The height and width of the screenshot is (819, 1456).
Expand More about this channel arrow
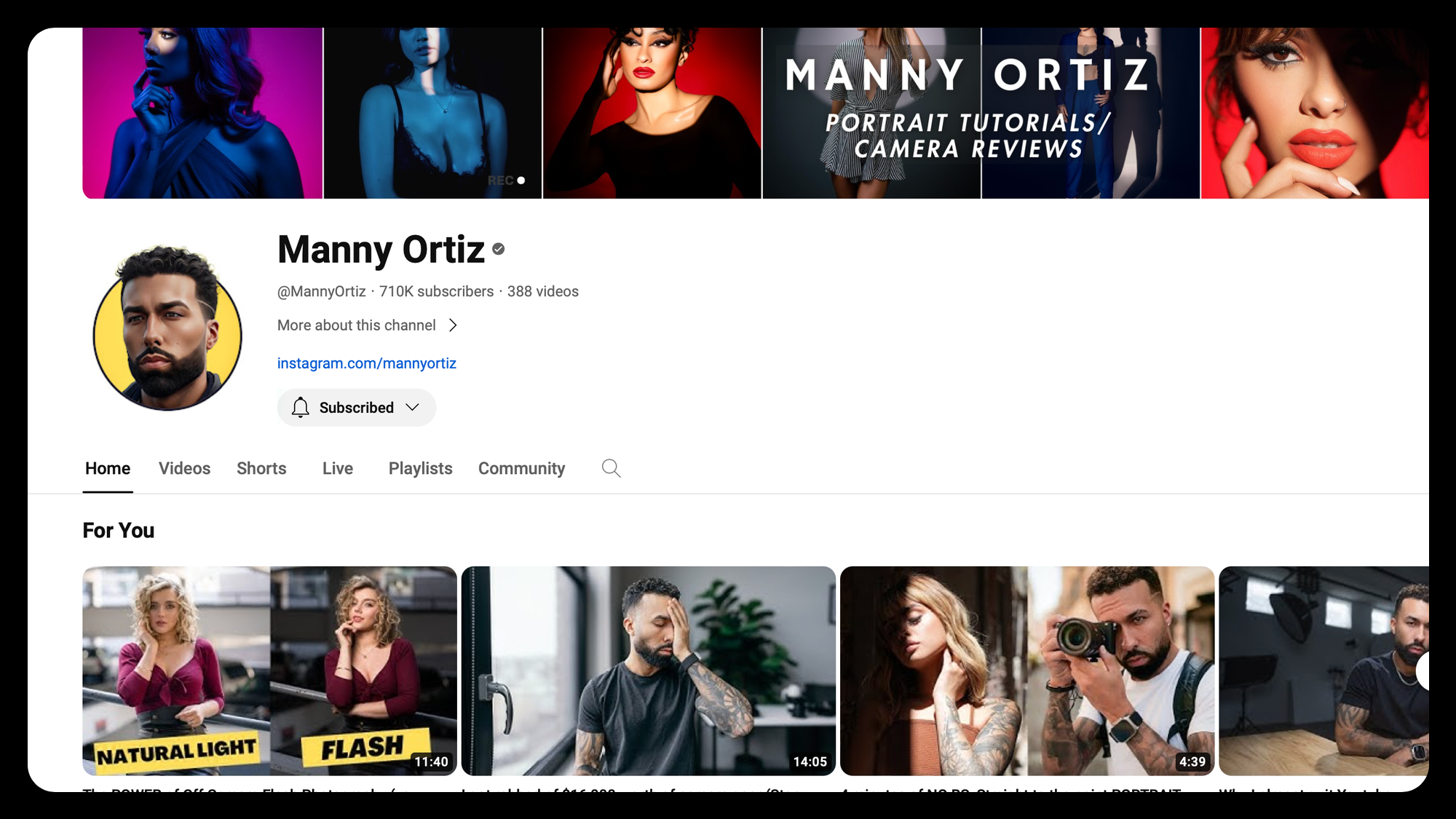click(453, 325)
